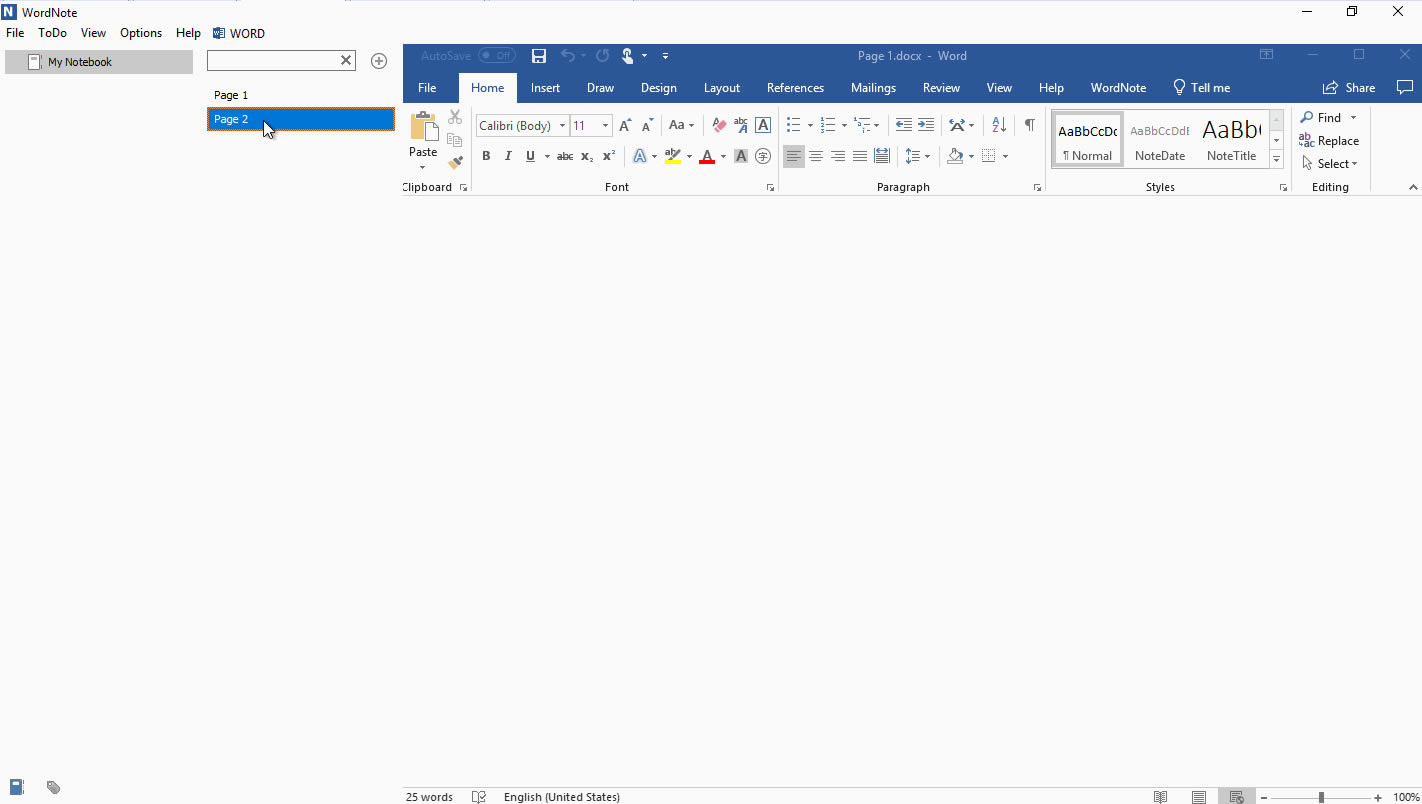Toggle Italic formatting

[508, 156]
